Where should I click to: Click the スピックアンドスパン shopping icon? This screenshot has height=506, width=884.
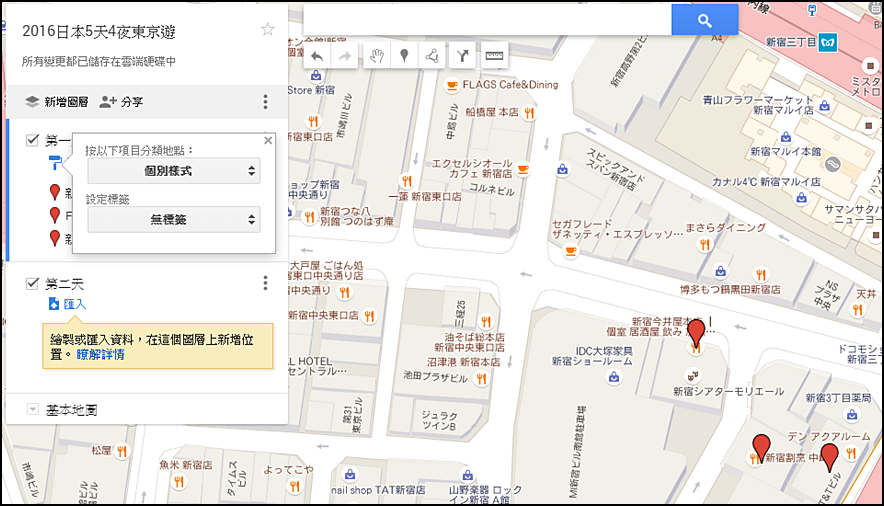click(562, 169)
